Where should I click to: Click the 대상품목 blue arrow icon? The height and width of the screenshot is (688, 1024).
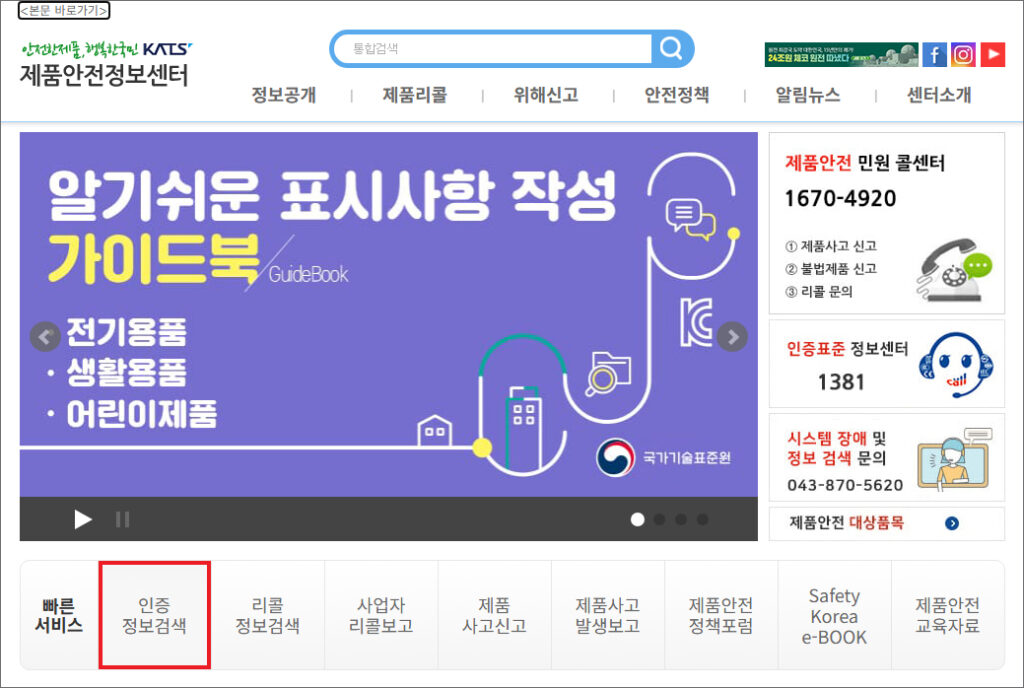[951, 523]
